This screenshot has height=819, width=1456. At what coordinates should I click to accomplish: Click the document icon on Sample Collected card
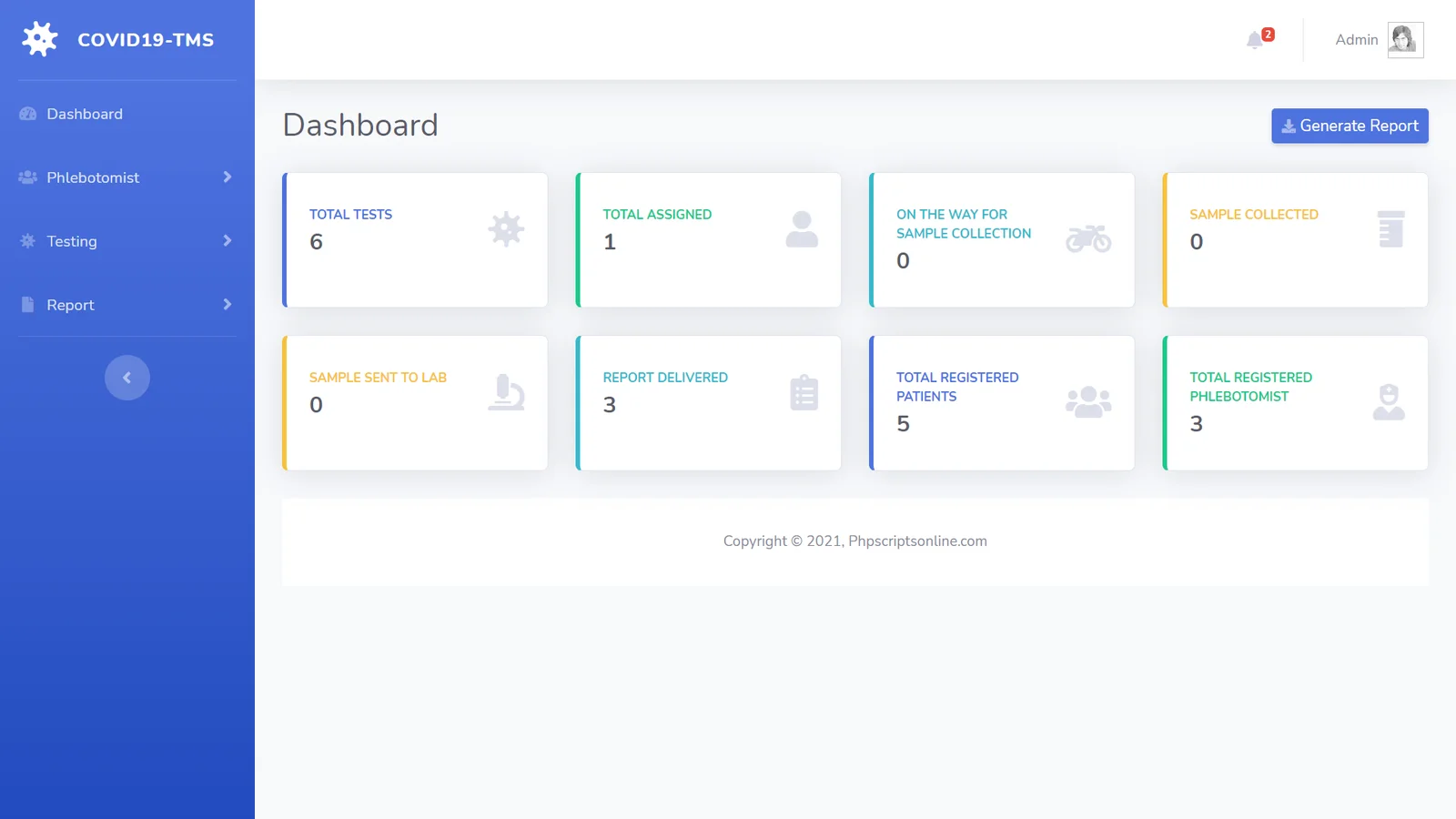point(1391,229)
